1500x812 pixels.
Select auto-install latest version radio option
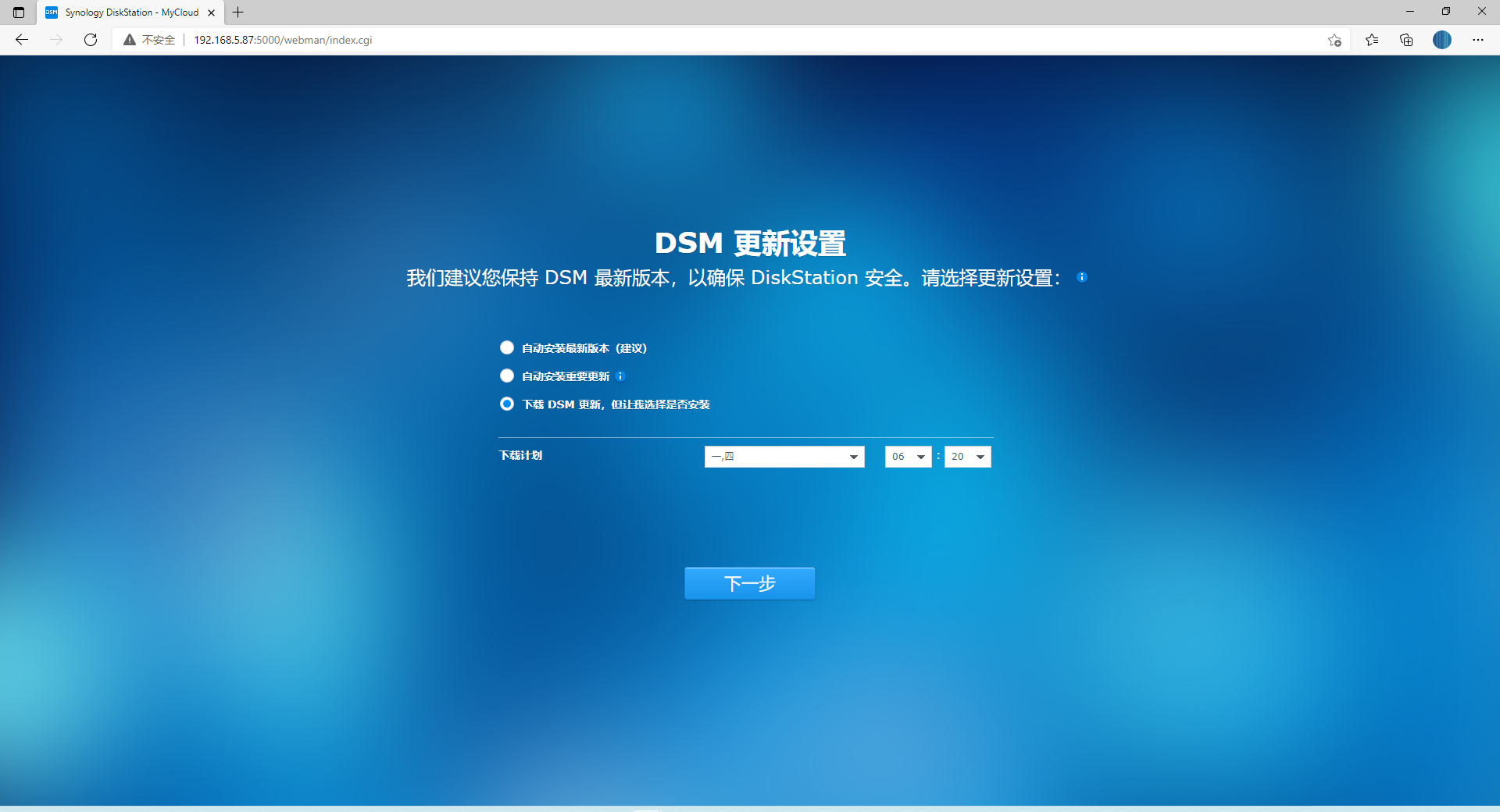tap(507, 347)
